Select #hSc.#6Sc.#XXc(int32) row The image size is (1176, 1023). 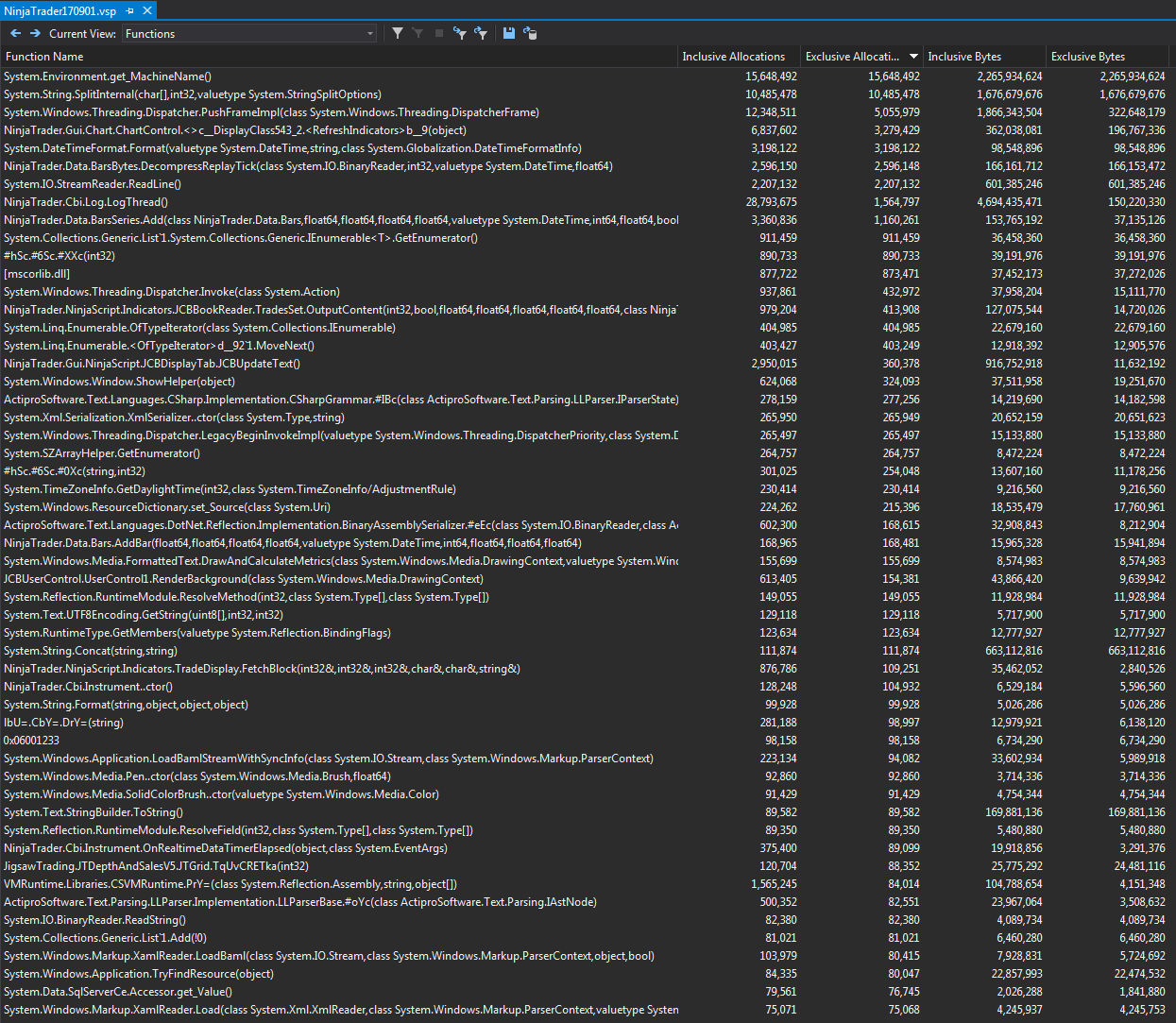click(586, 256)
